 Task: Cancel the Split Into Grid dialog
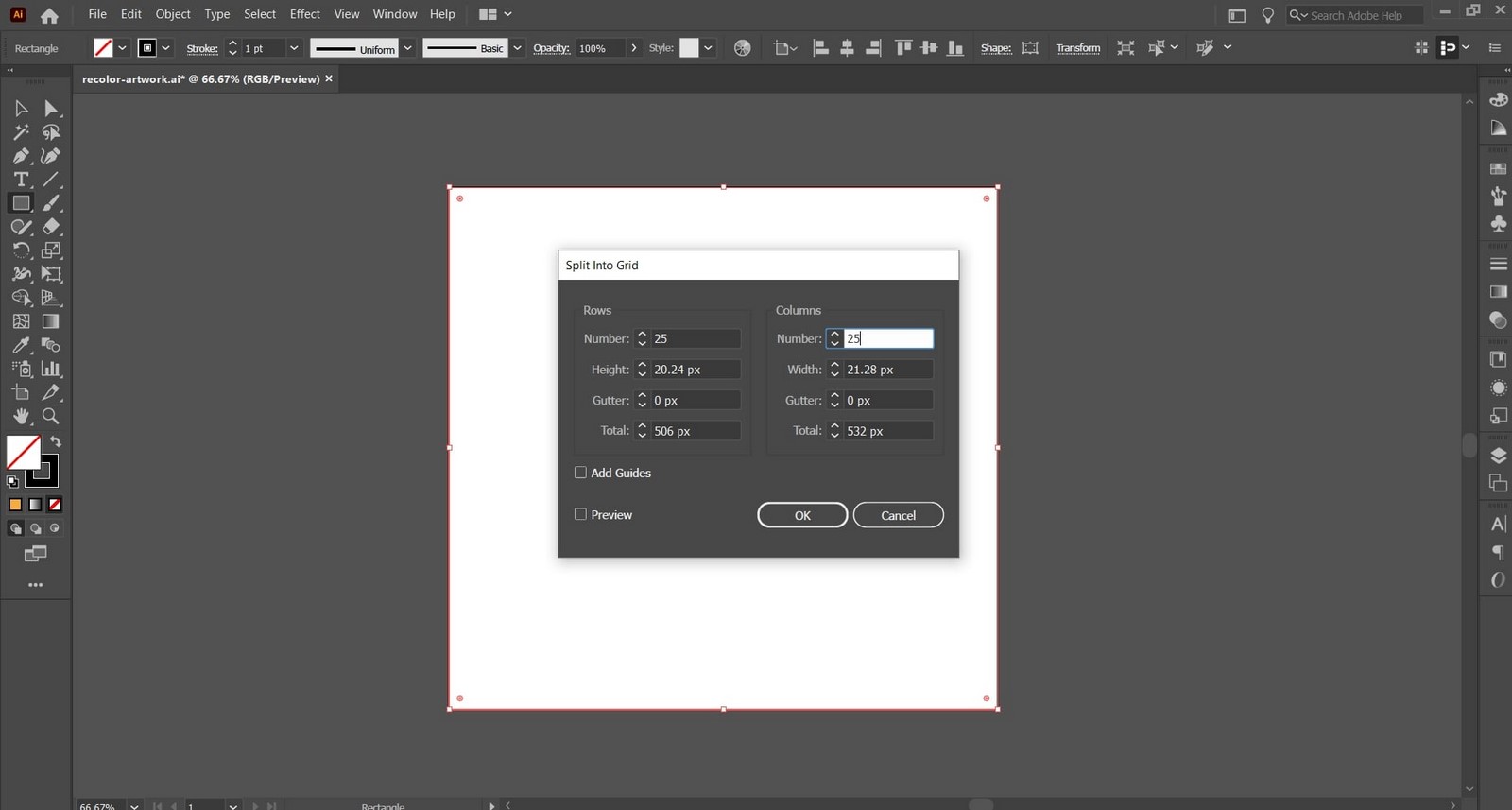(x=898, y=515)
